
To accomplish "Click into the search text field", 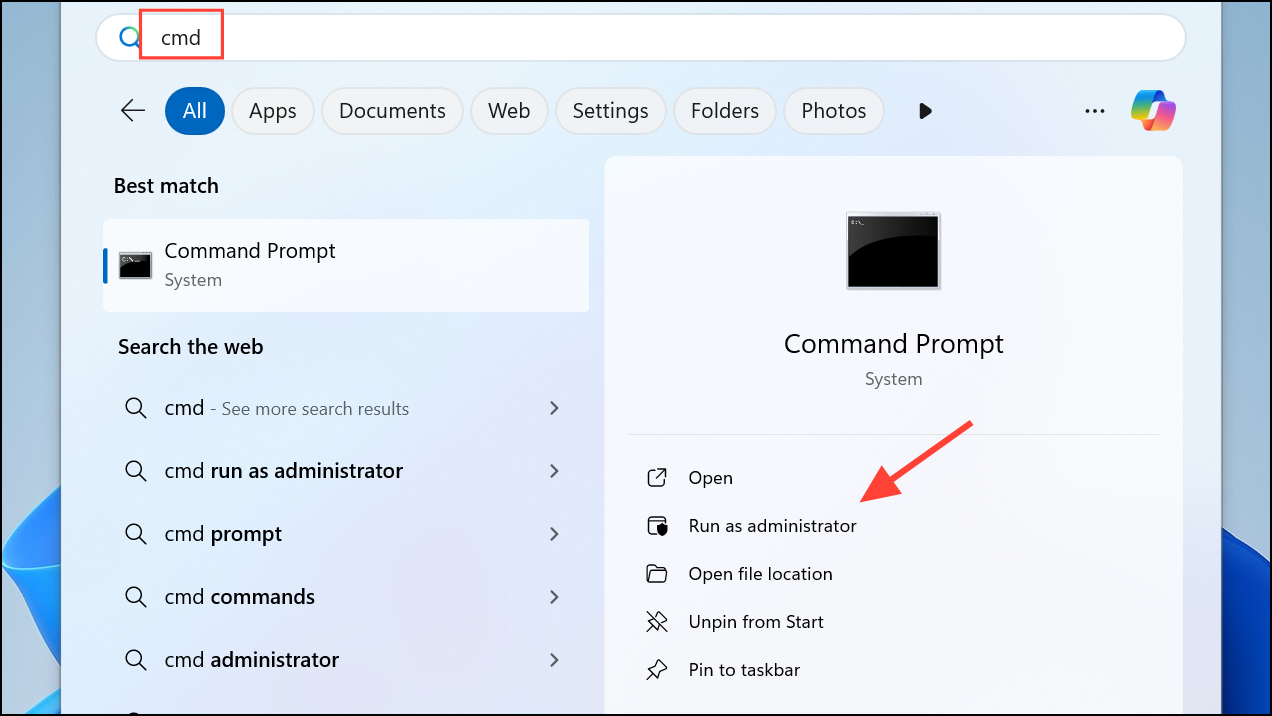I will 660,38.
